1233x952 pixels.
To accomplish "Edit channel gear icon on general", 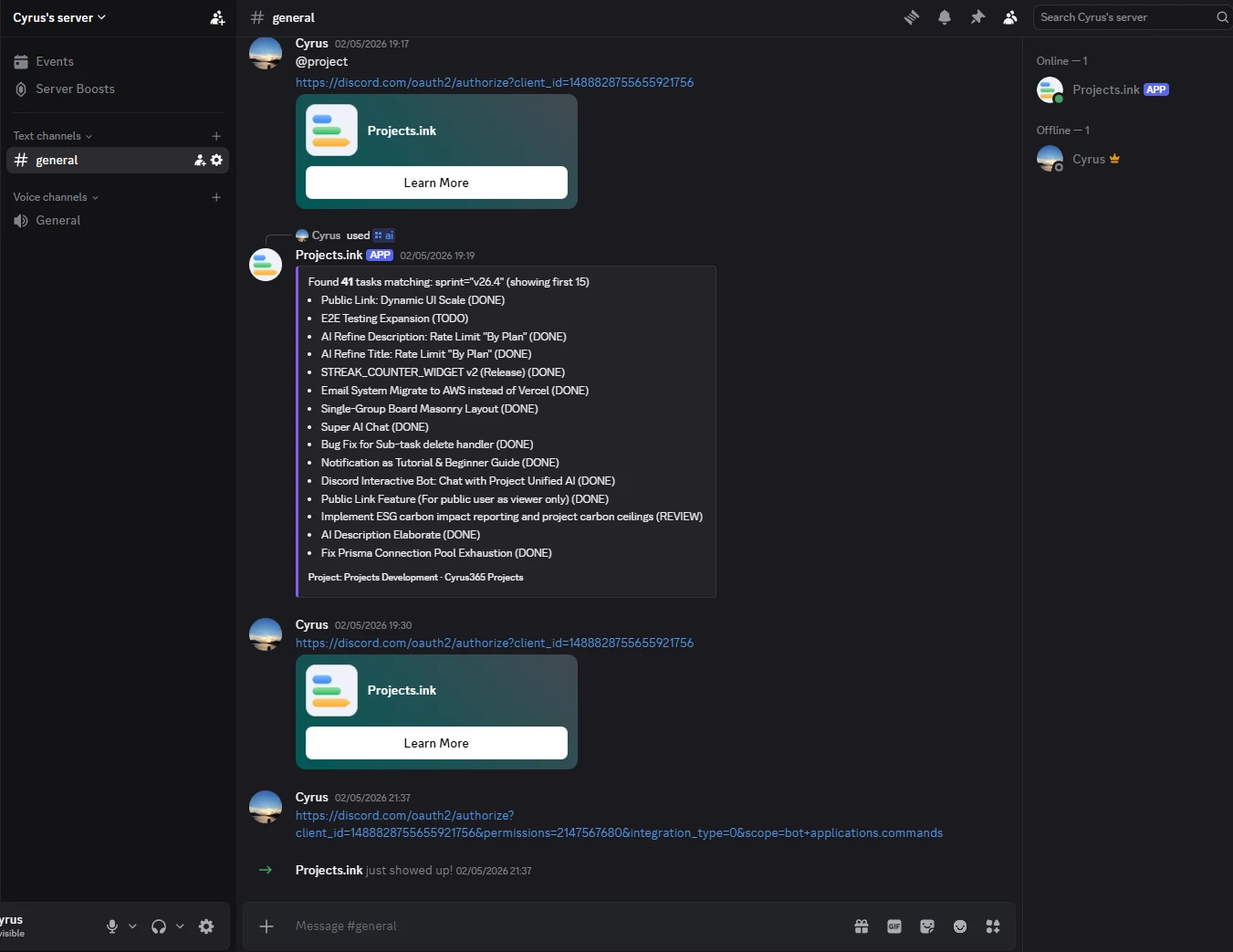I will pos(216,160).
